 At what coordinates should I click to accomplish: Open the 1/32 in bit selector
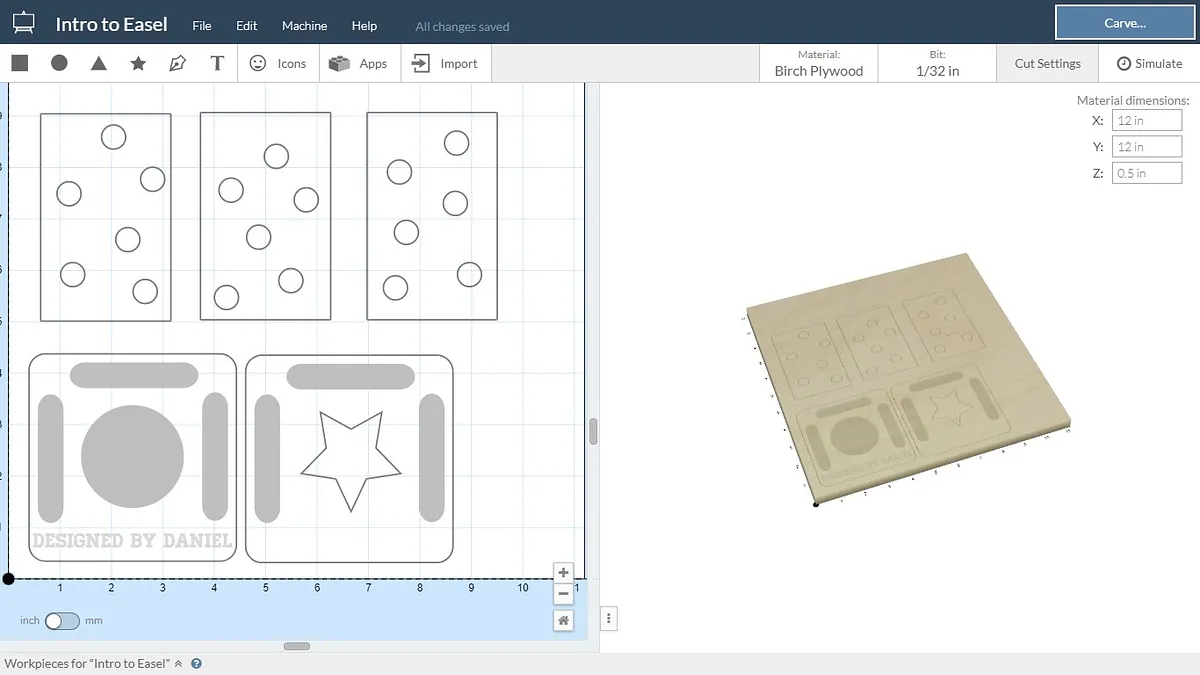(x=937, y=63)
